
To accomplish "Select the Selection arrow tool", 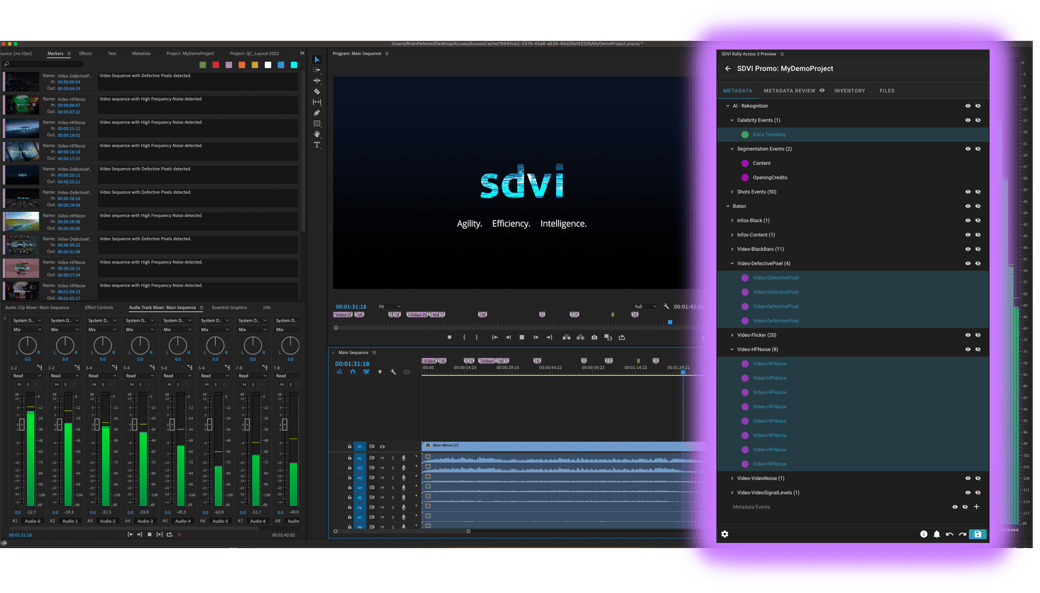I will pos(316,60).
